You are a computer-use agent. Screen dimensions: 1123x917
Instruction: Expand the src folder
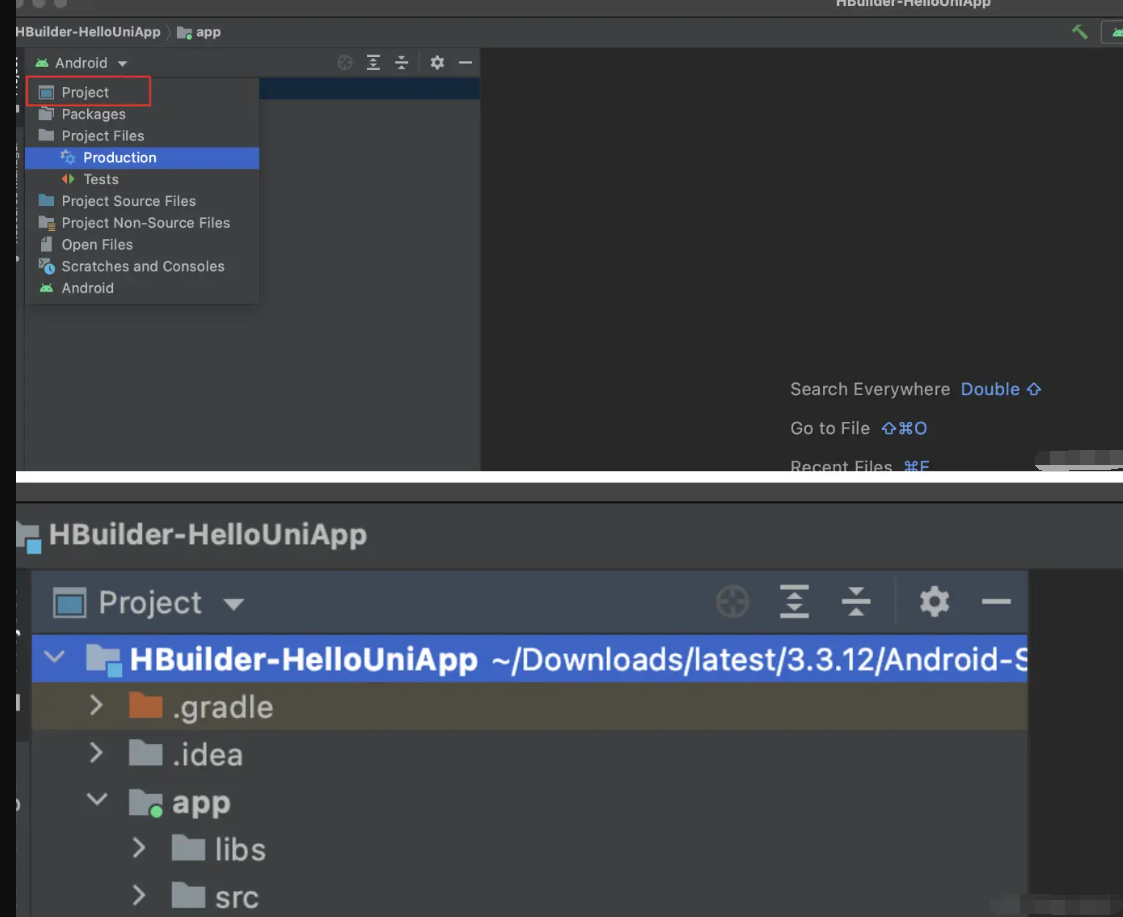pyautogui.click(x=139, y=896)
